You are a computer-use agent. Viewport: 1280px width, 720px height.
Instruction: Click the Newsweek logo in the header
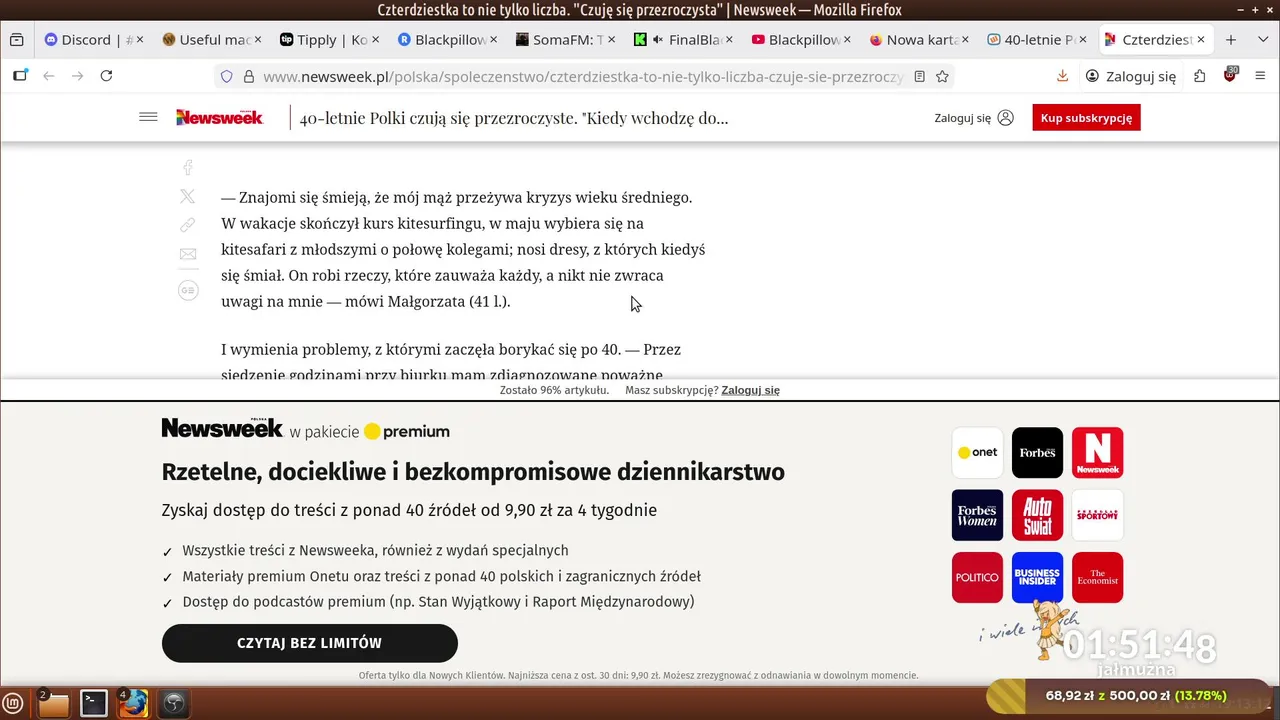tap(220, 117)
